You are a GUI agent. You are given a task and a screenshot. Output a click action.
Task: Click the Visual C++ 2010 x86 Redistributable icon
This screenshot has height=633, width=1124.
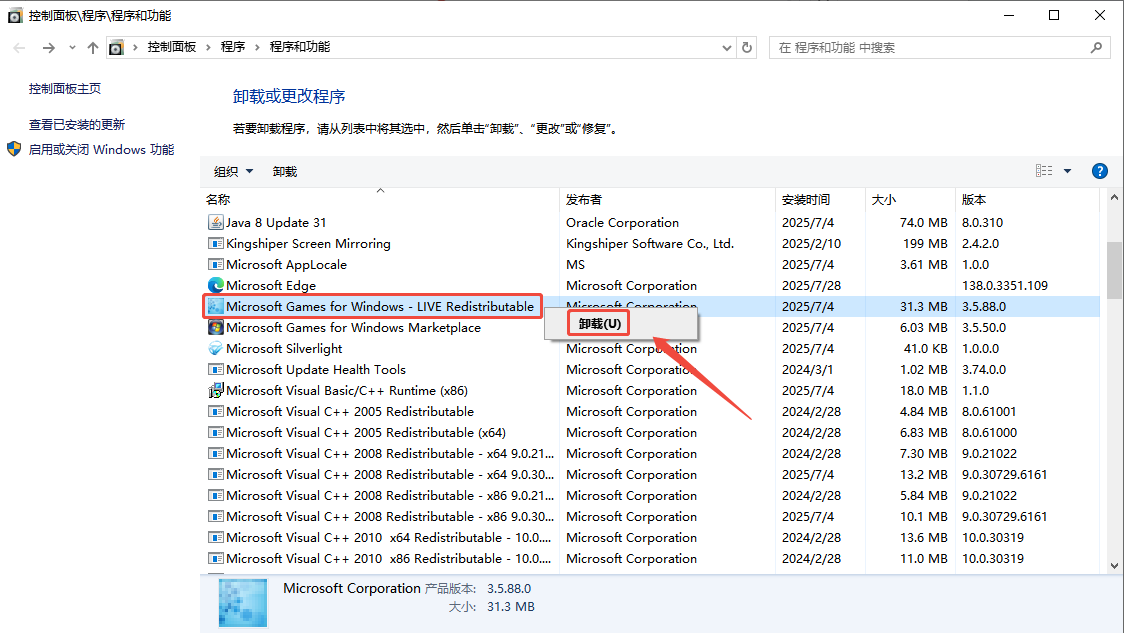coord(215,558)
